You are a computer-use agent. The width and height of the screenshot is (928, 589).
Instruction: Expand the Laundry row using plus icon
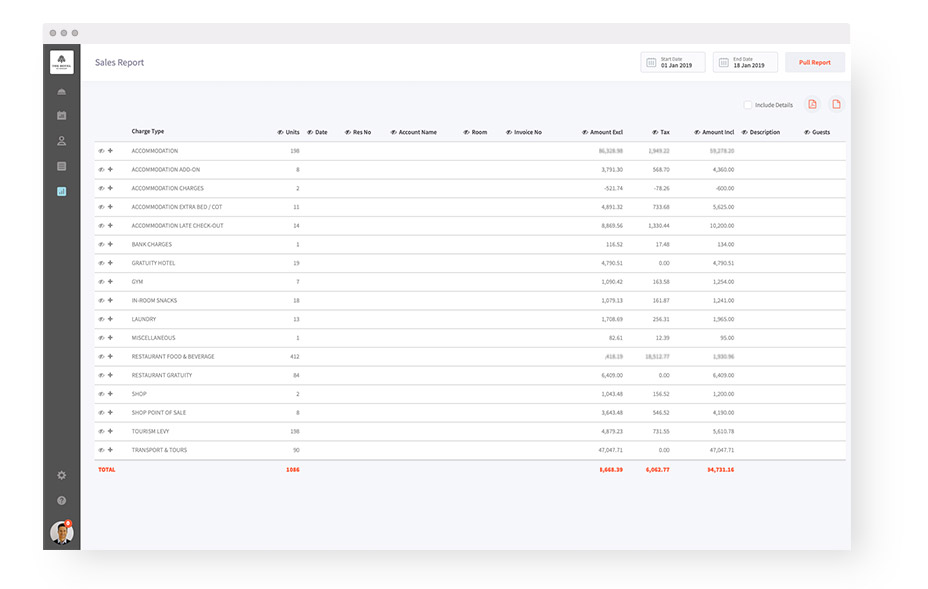(110, 319)
